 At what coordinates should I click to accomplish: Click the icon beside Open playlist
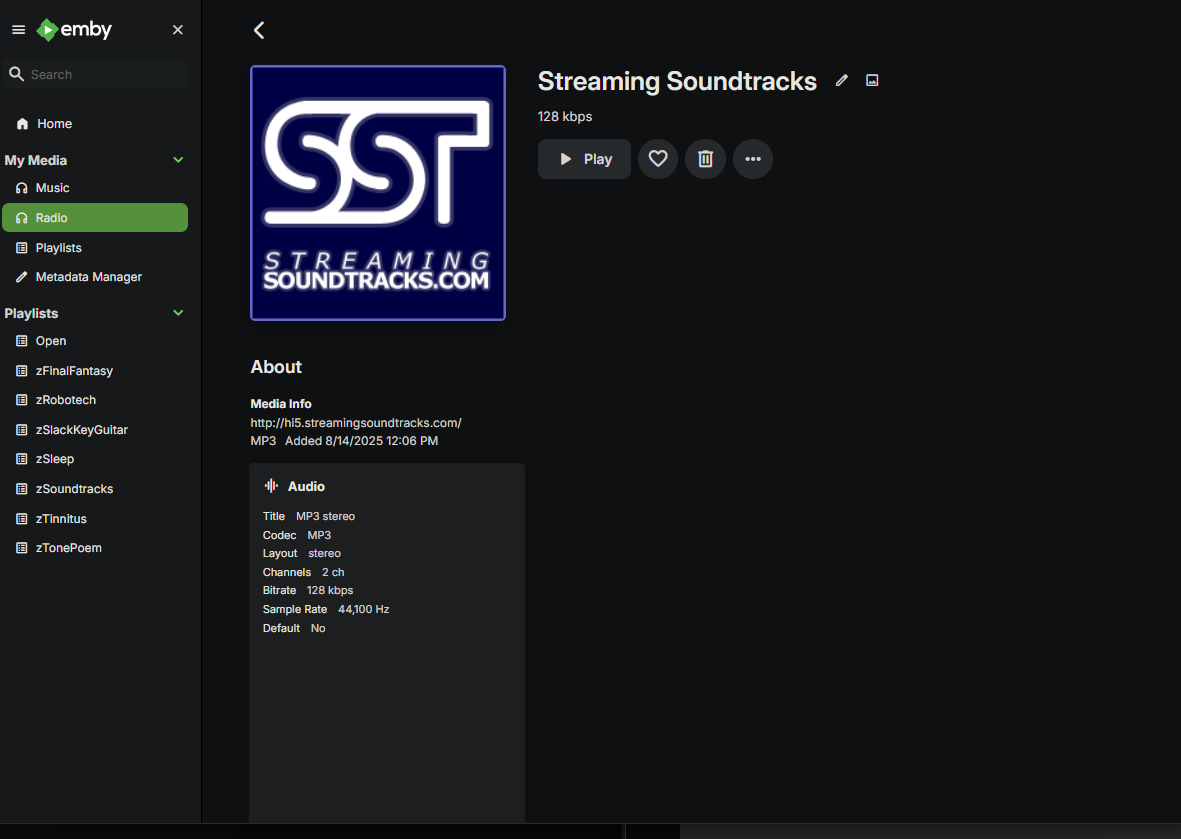(x=22, y=341)
